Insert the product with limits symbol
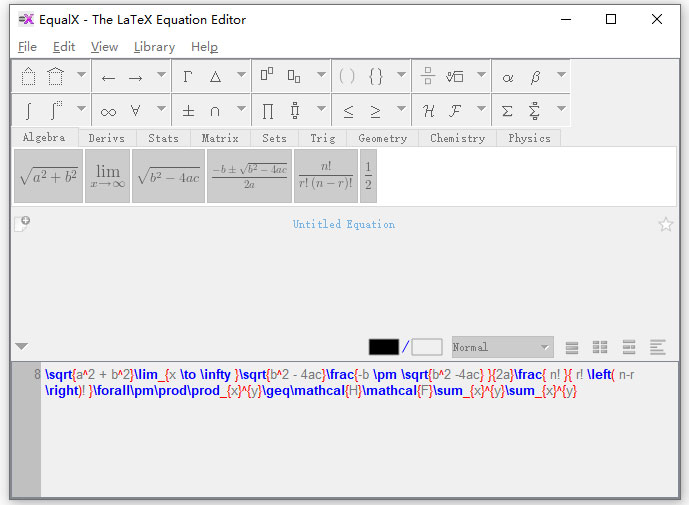The height and width of the screenshot is (505, 689). 295,110
